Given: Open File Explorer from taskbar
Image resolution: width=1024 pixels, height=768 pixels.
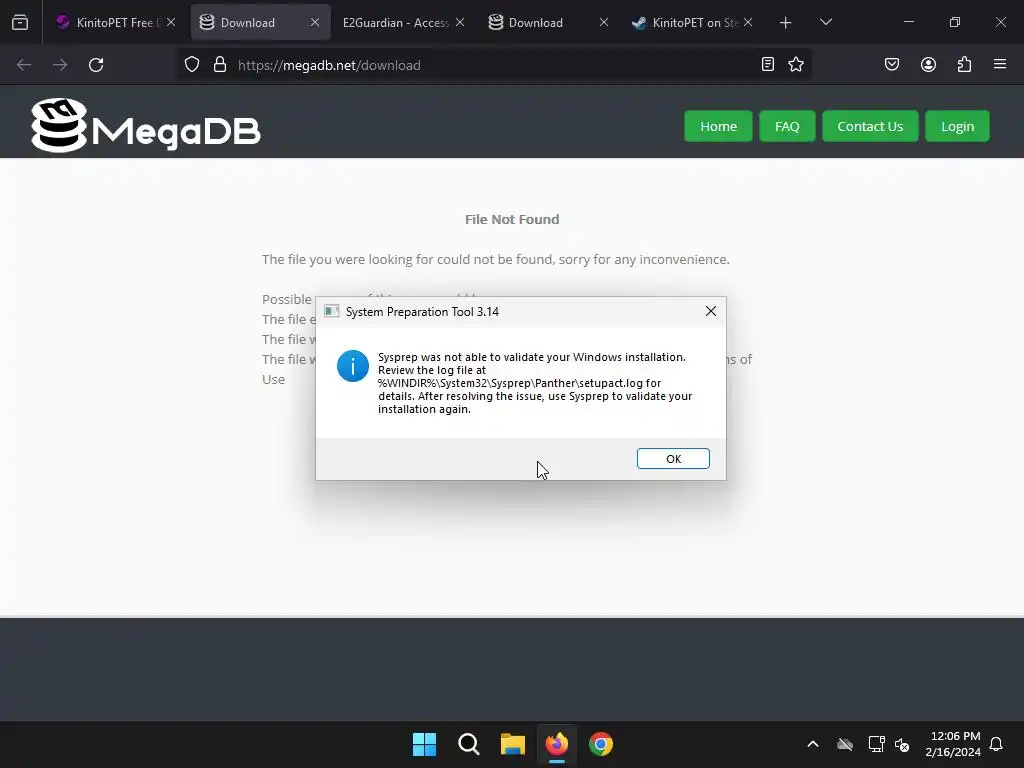Looking at the screenshot, I should tap(513, 744).
